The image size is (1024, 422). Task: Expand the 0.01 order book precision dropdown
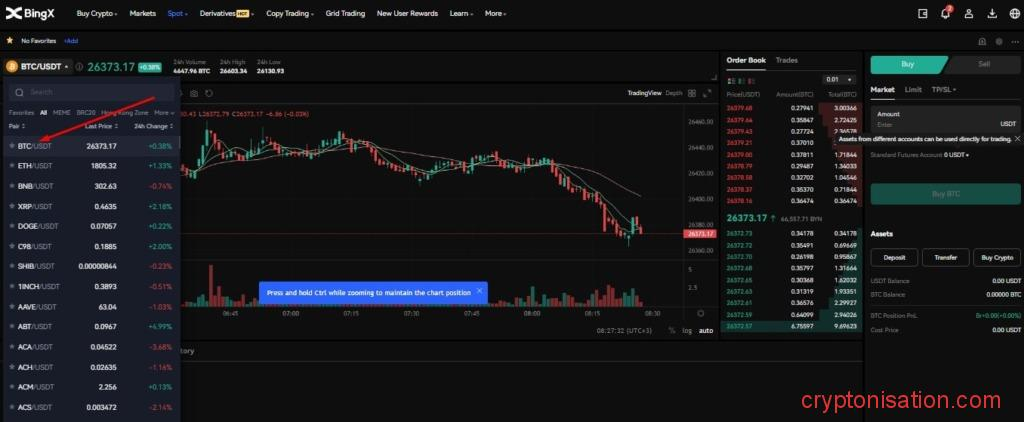coord(832,79)
